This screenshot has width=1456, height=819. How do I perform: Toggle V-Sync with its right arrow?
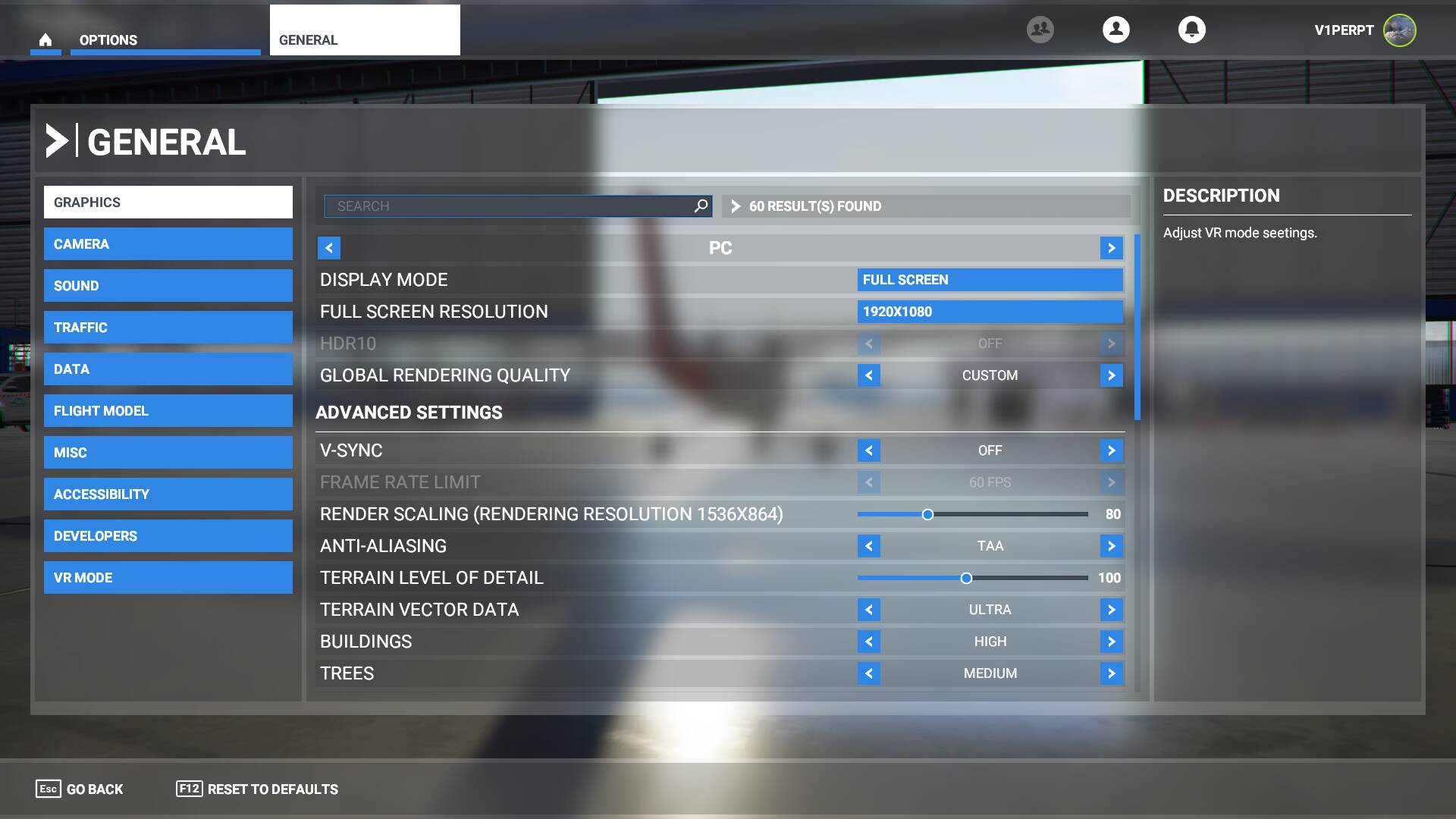pyautogui.click(x=1111, y=450)
